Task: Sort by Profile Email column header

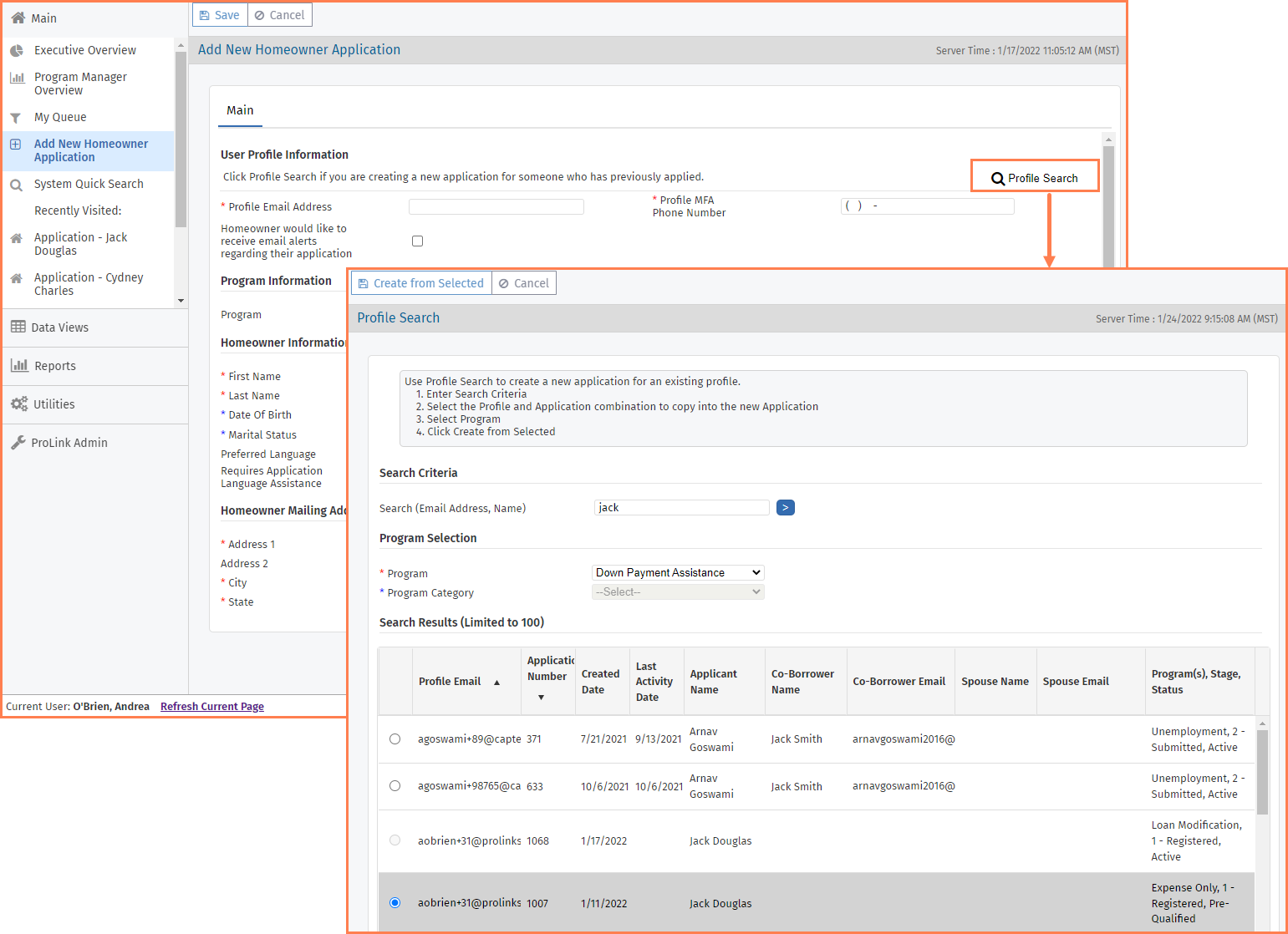Action: point(450,682)
